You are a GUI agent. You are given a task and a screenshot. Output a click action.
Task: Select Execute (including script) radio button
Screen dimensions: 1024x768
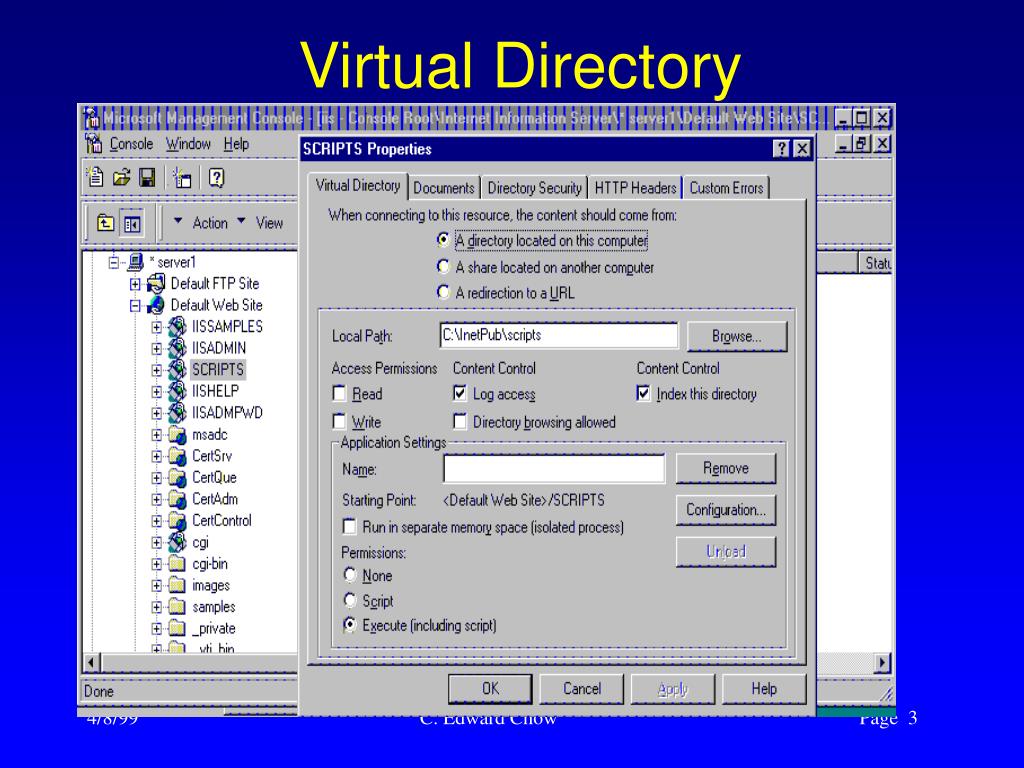tap(350, 625)
